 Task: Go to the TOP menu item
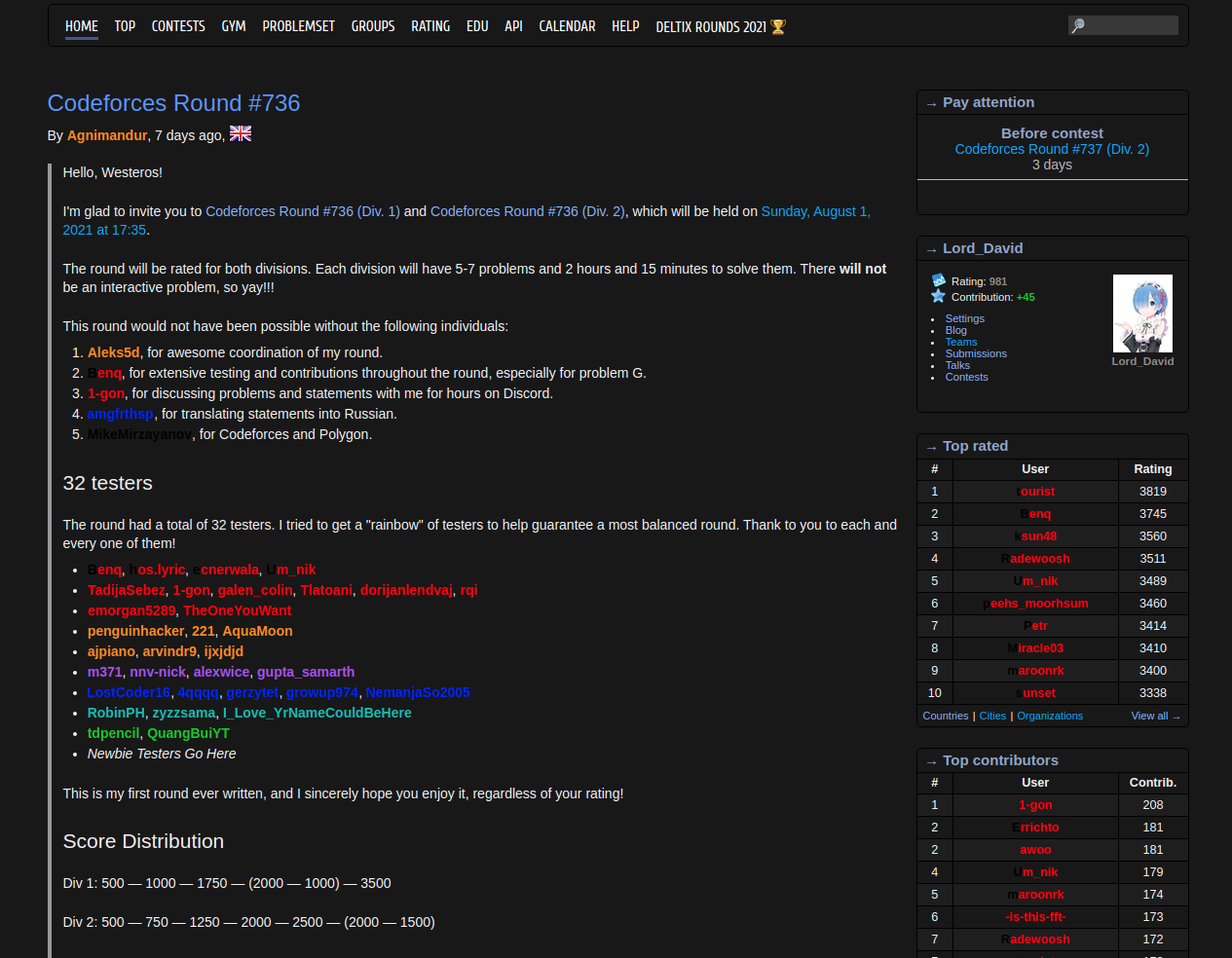click(125, 26)
